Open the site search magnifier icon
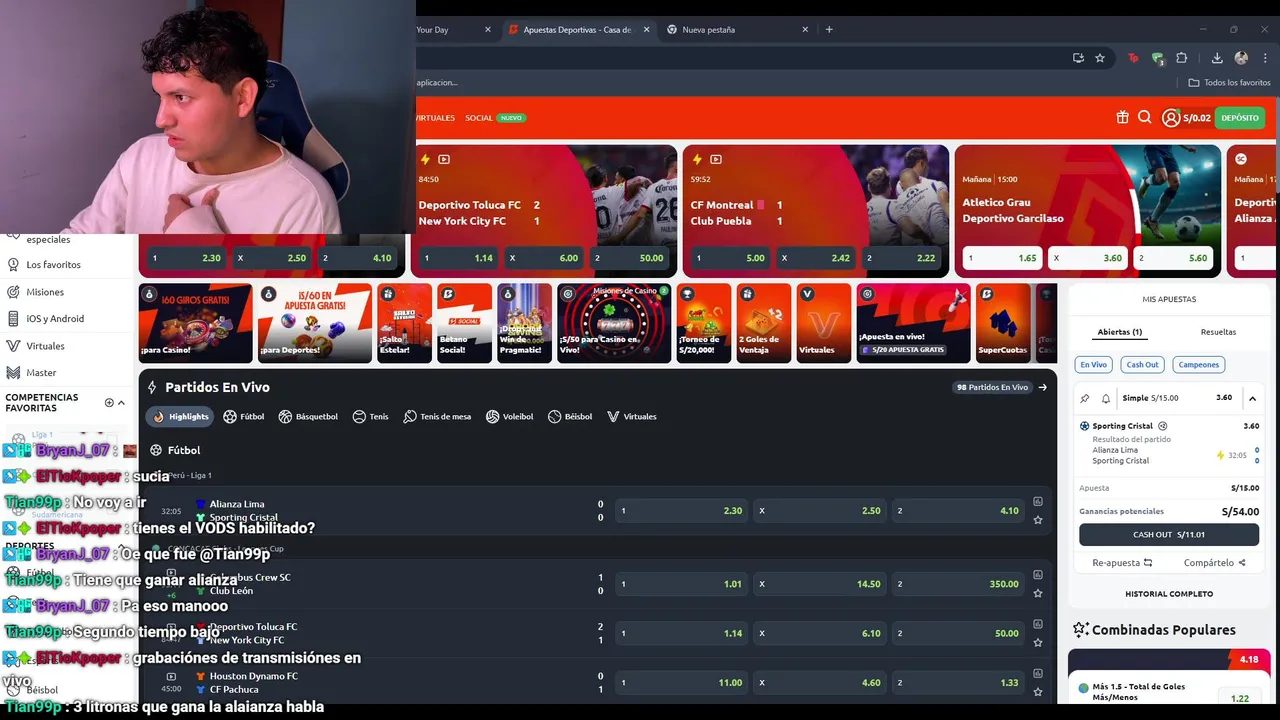The image size is (1280, 720). 1145,118
